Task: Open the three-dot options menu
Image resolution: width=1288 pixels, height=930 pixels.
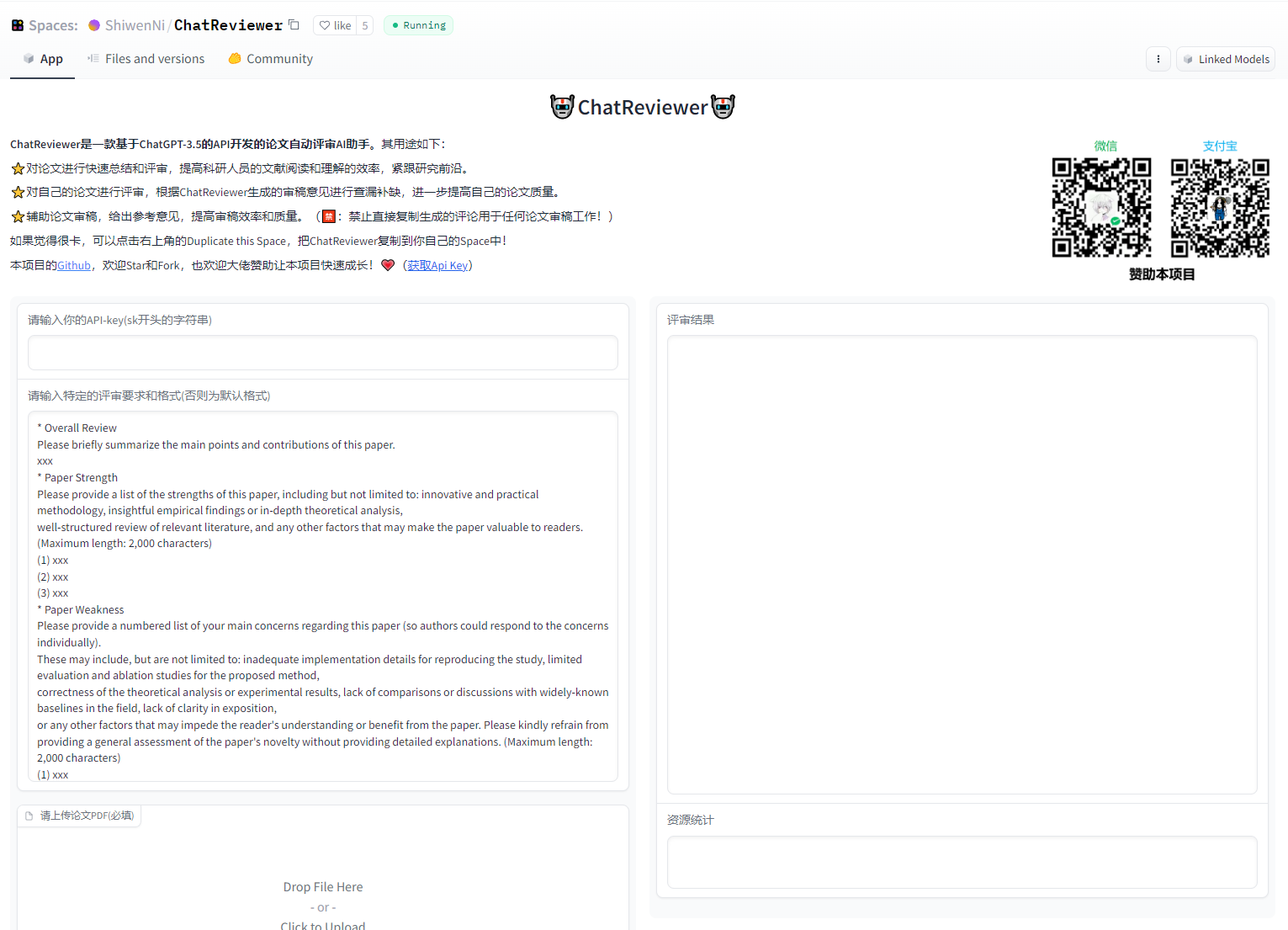Action: point(1158,59)
